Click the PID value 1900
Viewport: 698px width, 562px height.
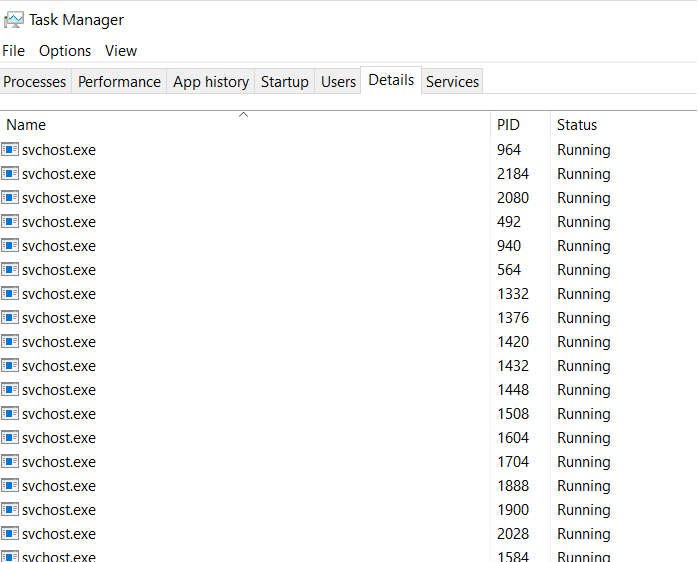click(x=513, y=510)
